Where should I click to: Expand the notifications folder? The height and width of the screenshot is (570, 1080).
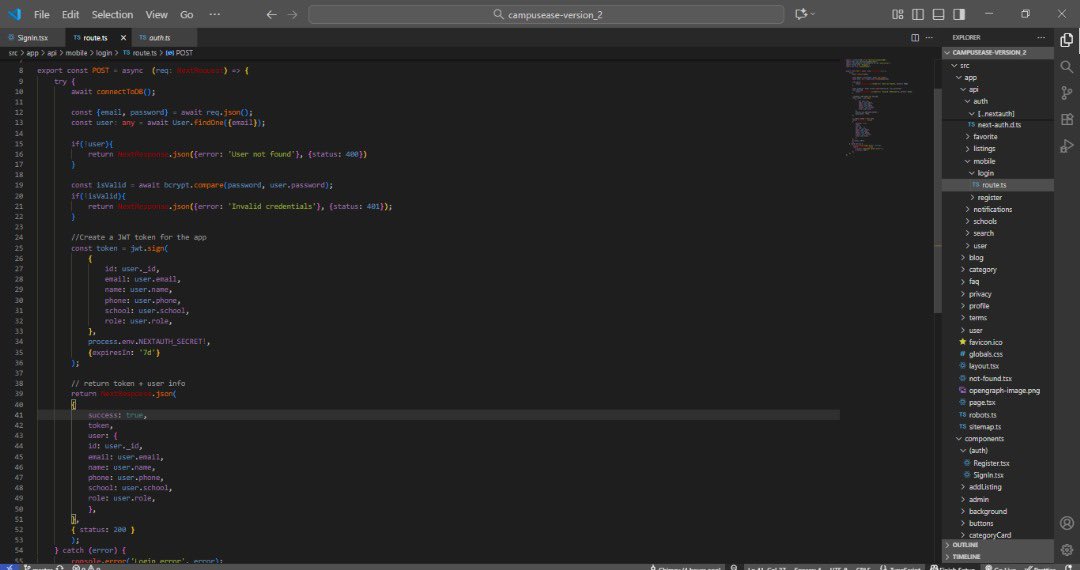point(998,209)
